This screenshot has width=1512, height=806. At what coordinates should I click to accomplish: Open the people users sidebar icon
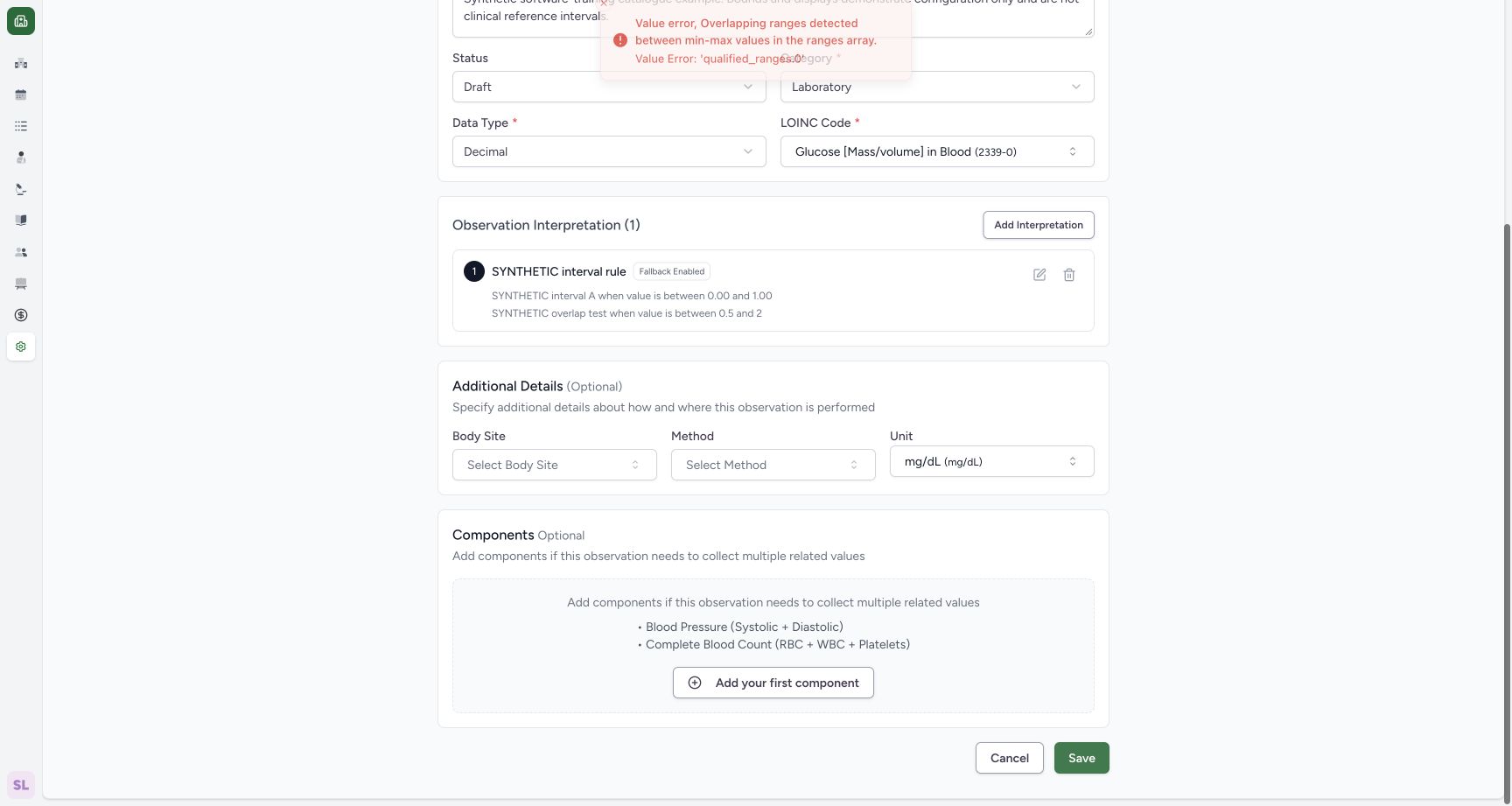coord(21,252)
